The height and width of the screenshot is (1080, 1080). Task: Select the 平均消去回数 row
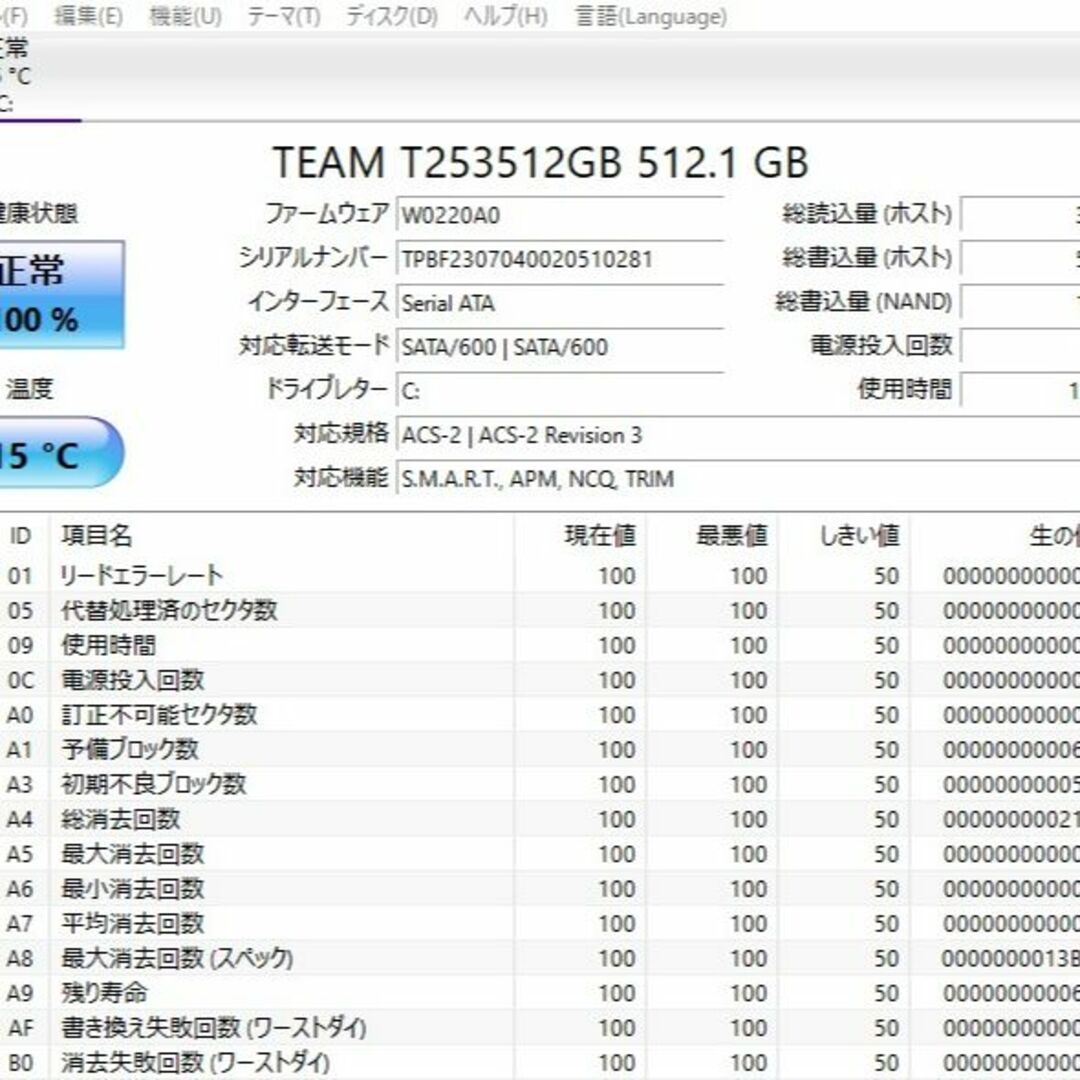tap(540, 924)
